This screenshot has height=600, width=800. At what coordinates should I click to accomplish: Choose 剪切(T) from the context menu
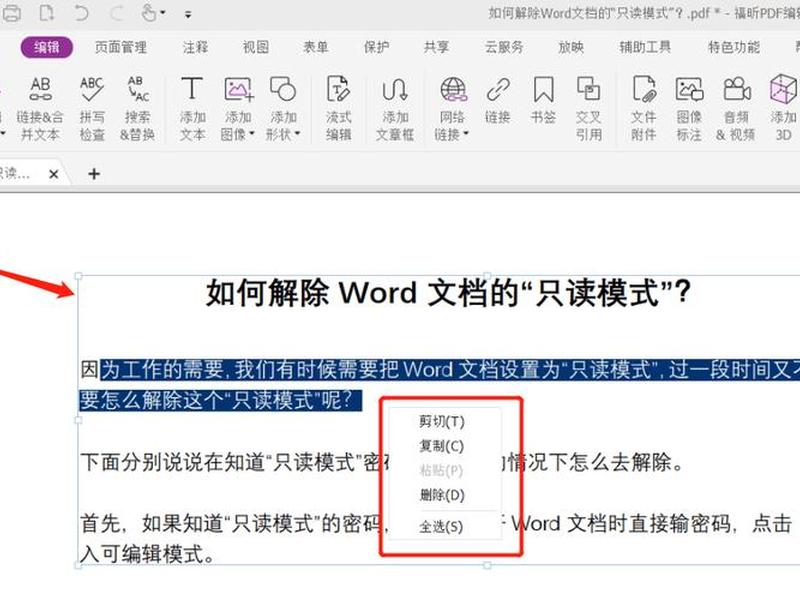point(441,421)
